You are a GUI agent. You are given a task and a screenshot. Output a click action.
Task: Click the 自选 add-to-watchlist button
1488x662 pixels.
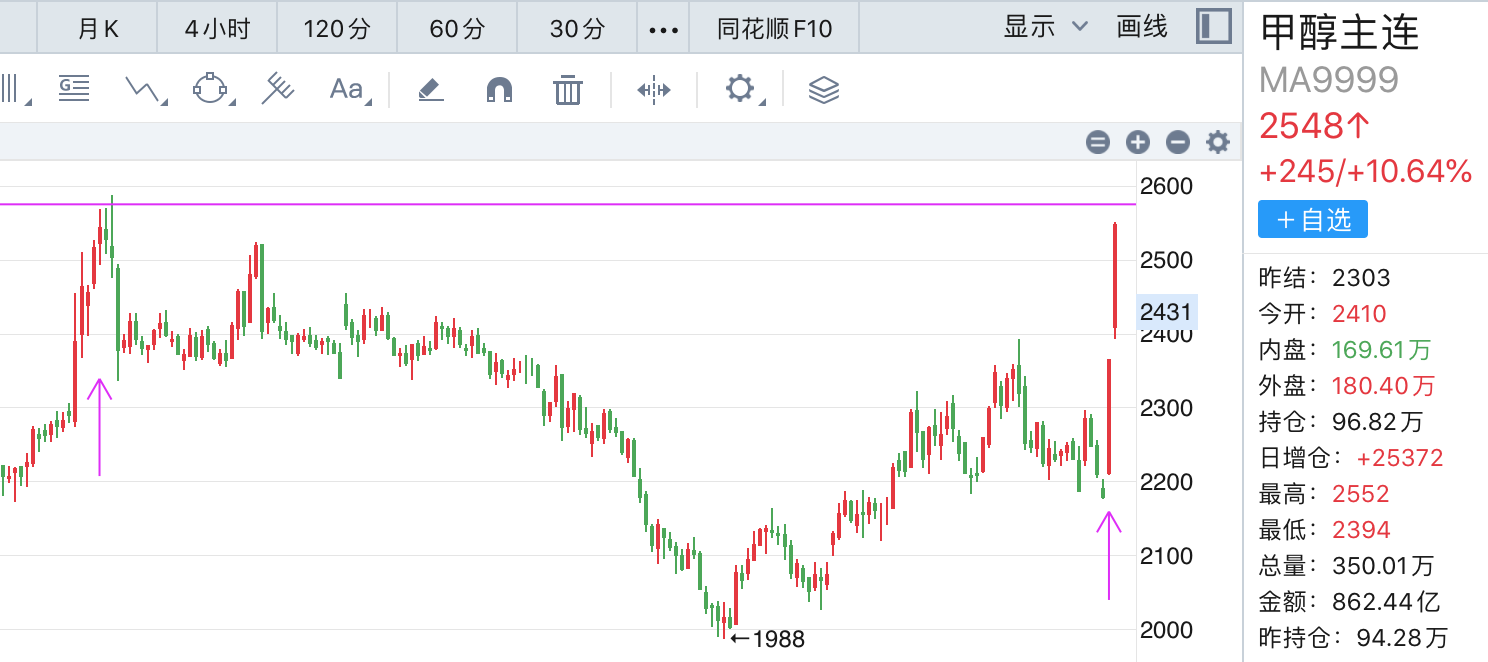point(1312,219)
